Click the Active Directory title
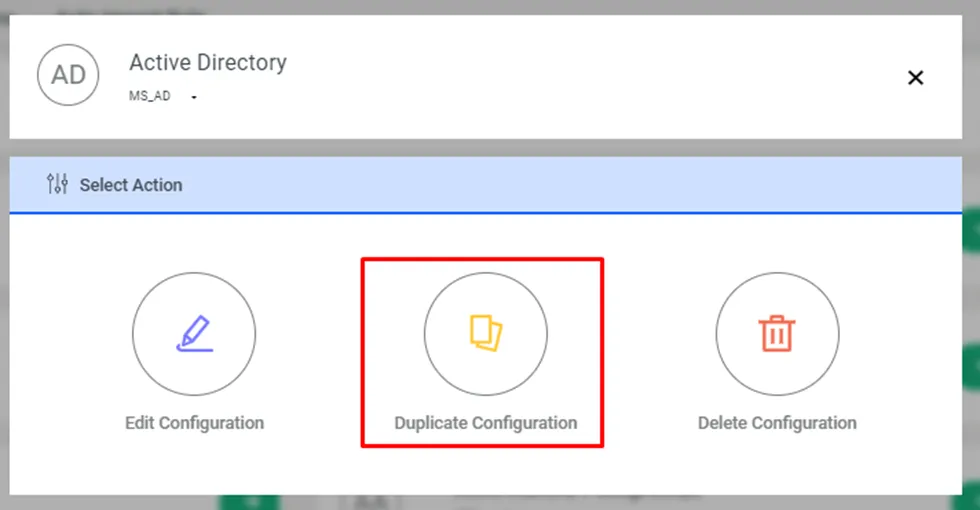 (208, 62)
